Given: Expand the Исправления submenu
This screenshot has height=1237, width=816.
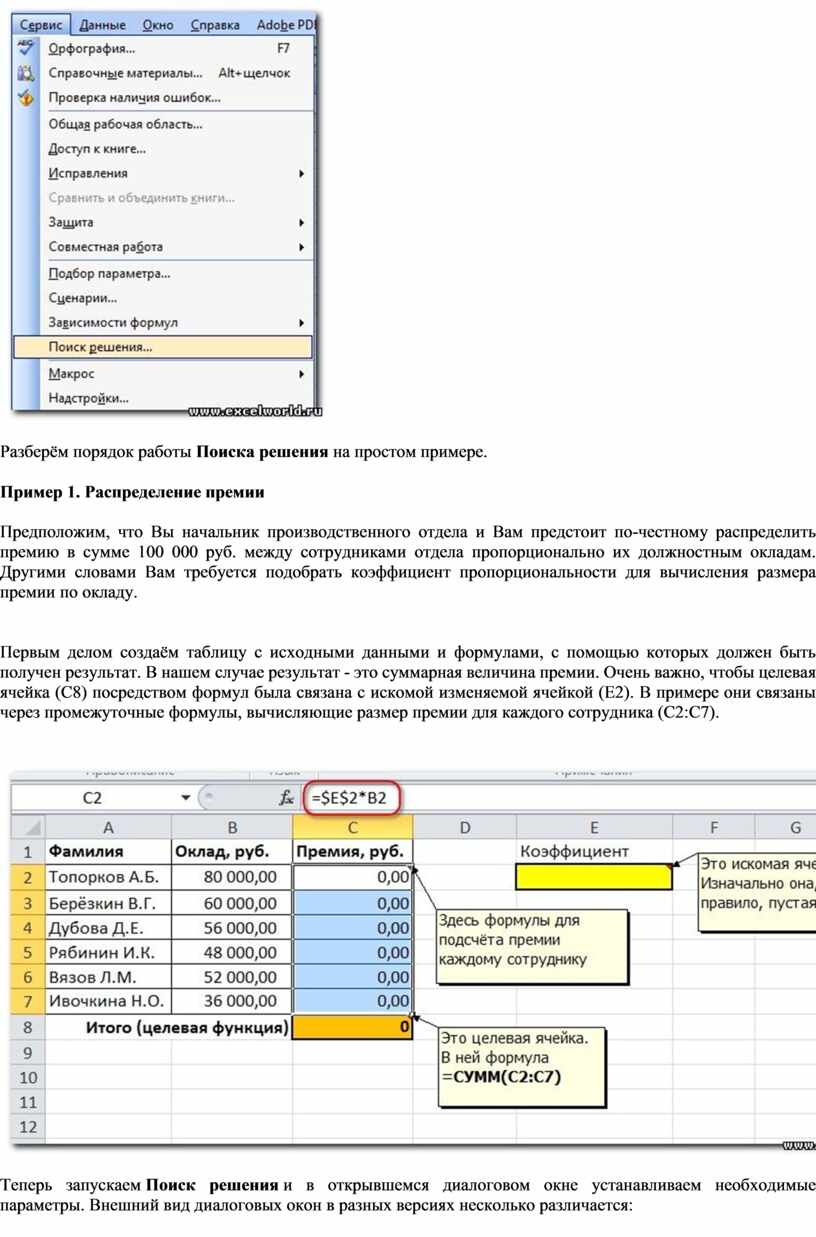Looking at the screenshot, I should (x=301, y=173).
